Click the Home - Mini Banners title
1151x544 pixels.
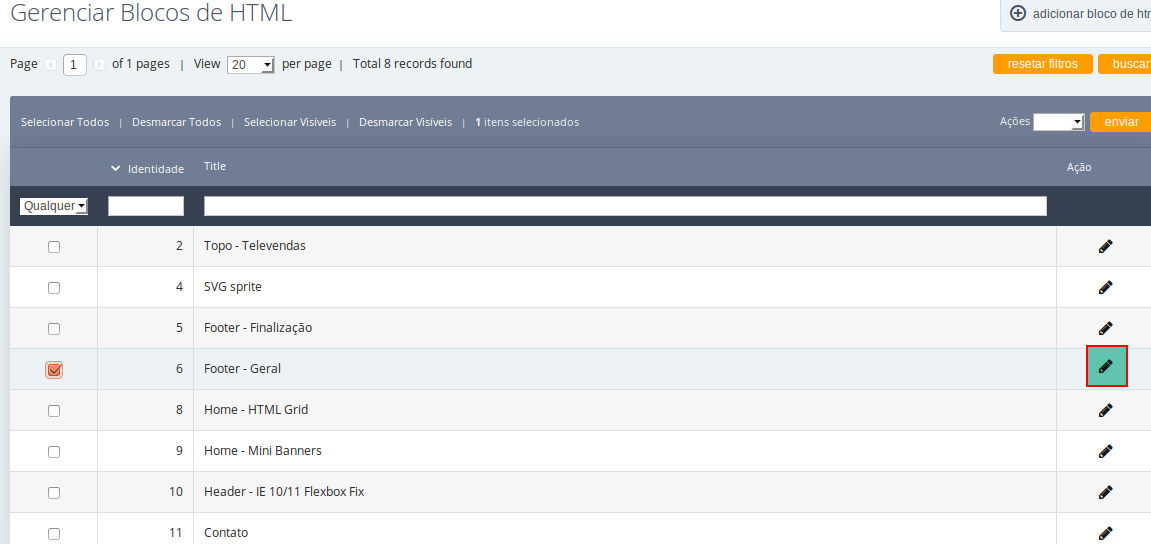click(263, 451)
